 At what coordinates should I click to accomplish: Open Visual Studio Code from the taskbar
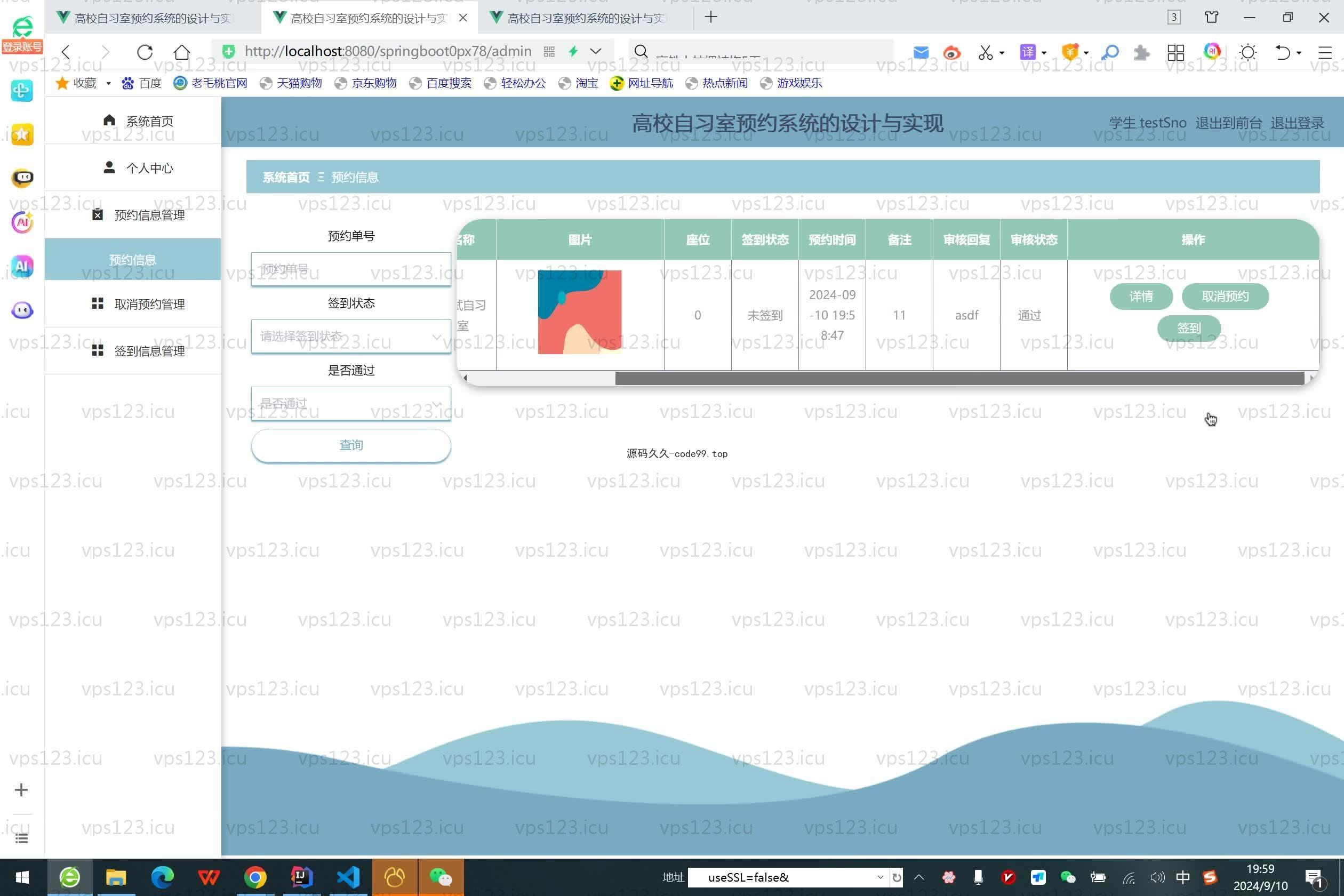[348, 877]
